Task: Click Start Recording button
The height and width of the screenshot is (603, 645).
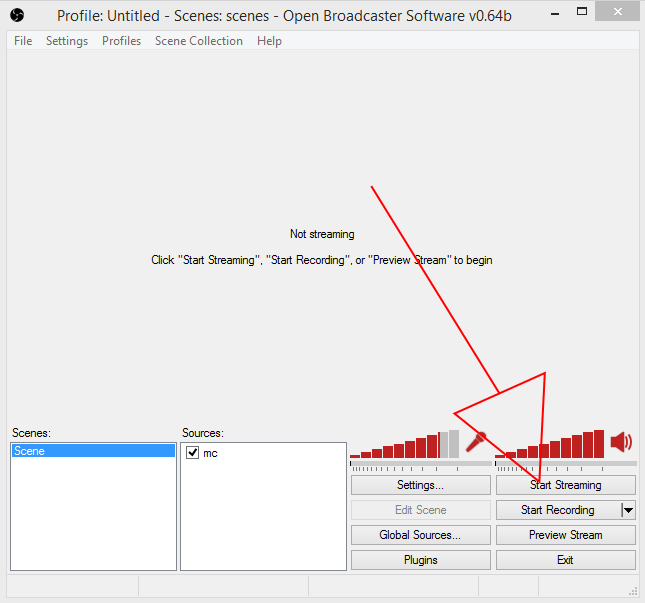Action: coord(558,510)
